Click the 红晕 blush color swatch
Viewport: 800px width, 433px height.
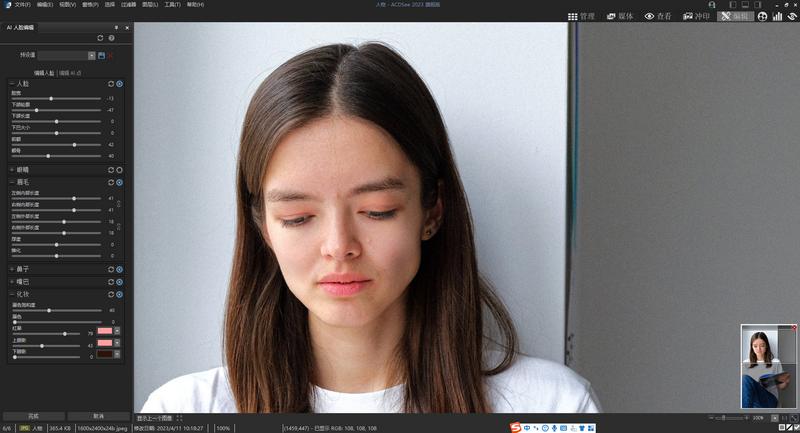pyautogui.click(x=105, y=331)
